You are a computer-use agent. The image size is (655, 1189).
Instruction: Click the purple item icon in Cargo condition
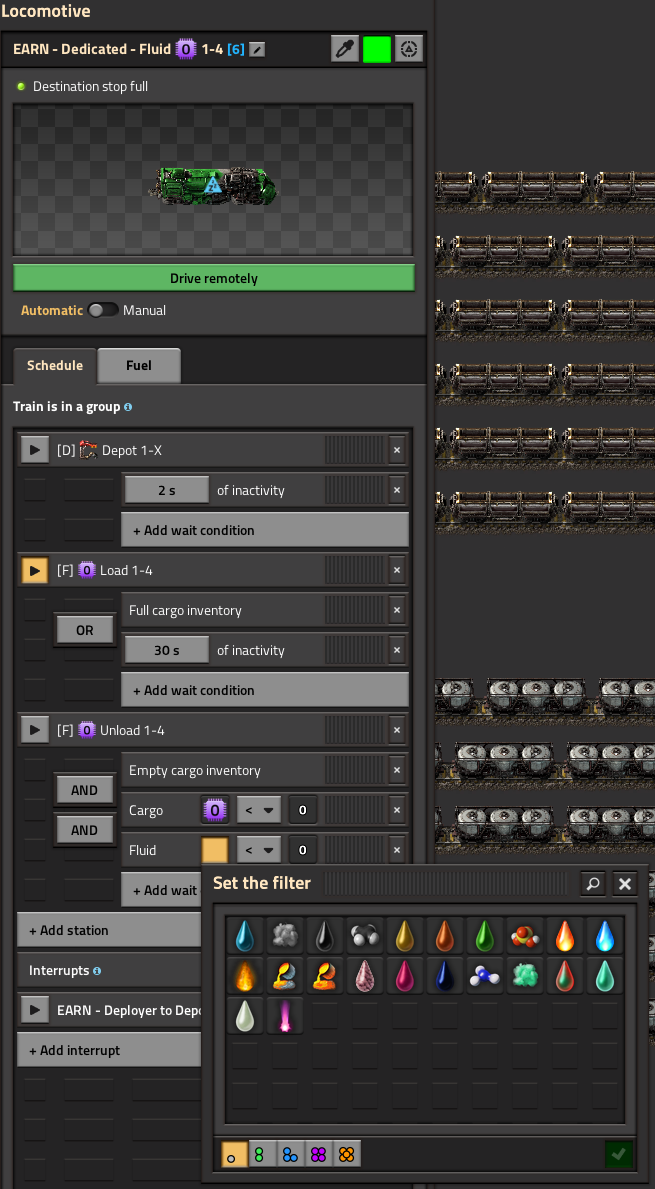pos(215,811)
